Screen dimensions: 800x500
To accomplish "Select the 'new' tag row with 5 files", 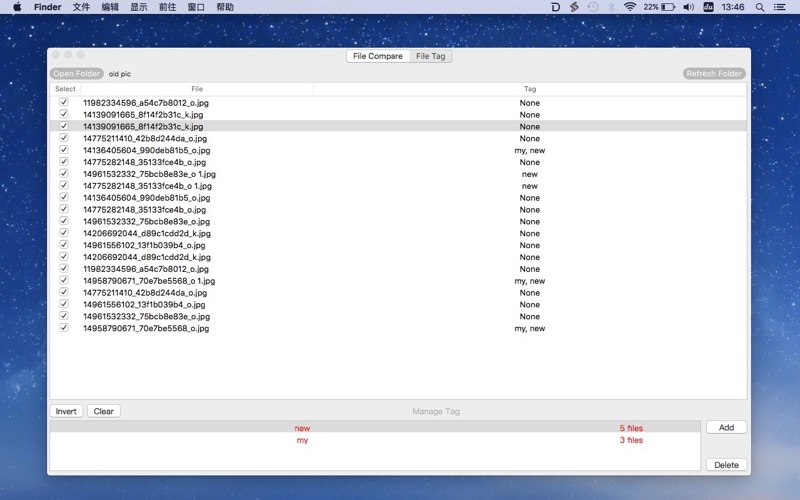I will pos(375,428).
